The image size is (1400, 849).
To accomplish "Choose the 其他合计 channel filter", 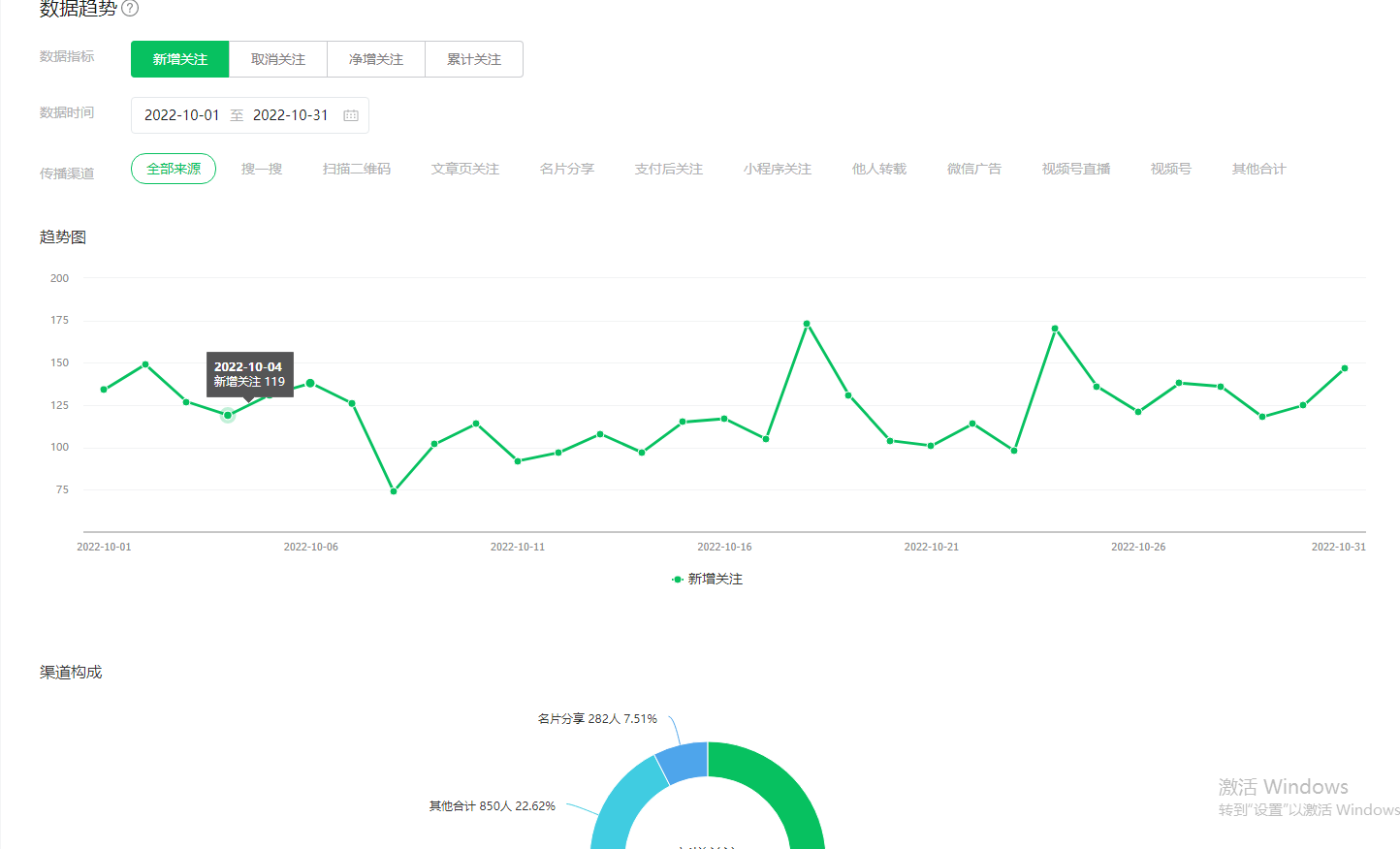I will 1258,169.
